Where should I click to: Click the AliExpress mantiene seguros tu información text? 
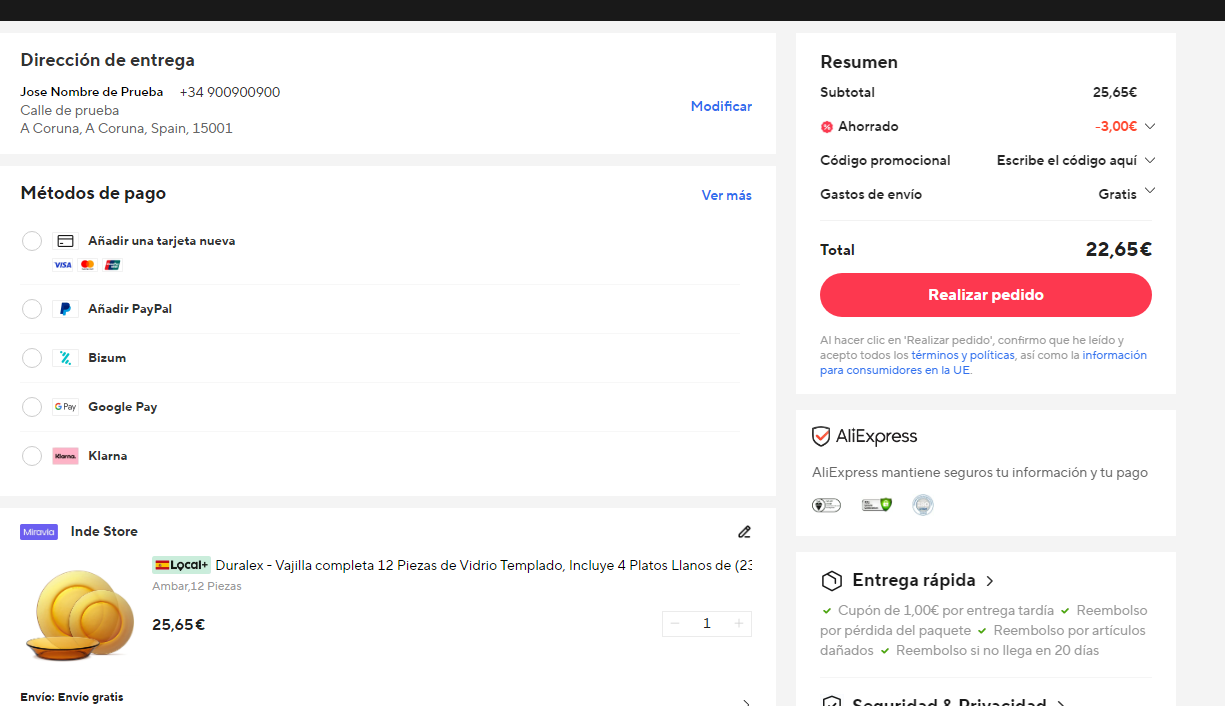tap(980, 473)
